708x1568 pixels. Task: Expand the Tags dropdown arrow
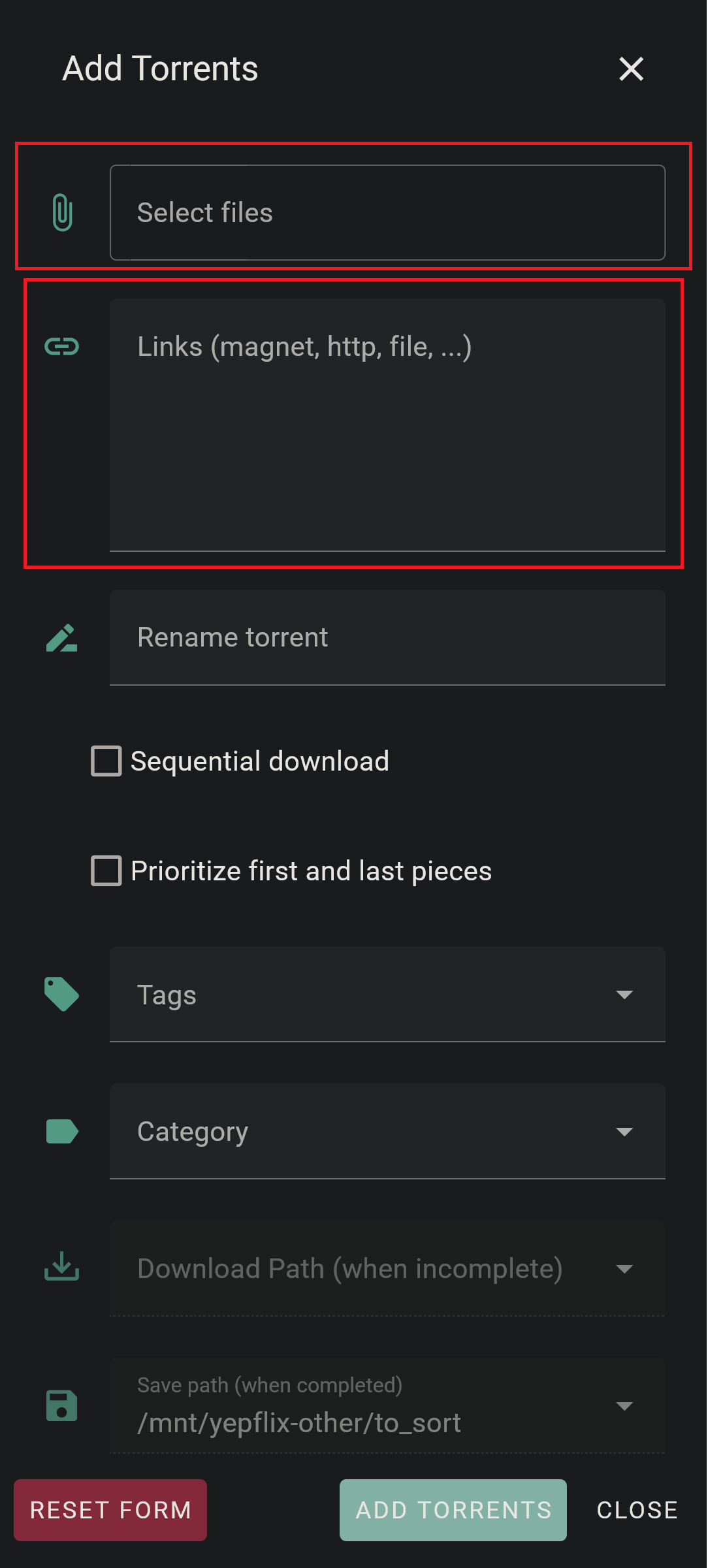coord(624,995)
